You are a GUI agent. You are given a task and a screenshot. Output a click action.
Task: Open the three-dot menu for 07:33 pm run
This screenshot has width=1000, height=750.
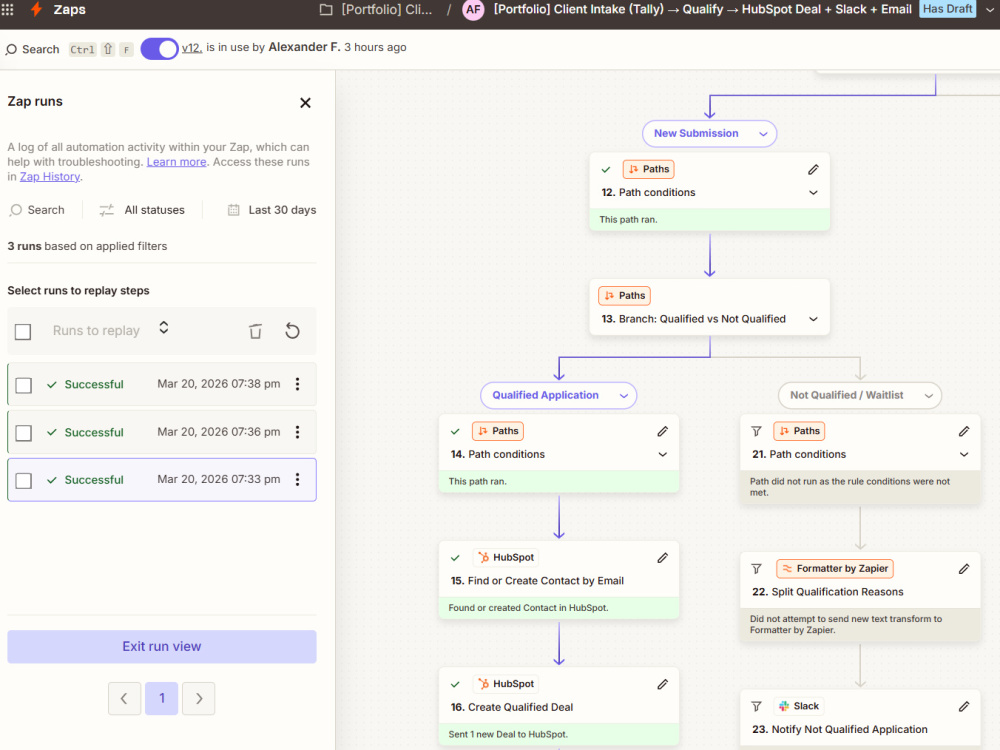click(x=297, y=480)
